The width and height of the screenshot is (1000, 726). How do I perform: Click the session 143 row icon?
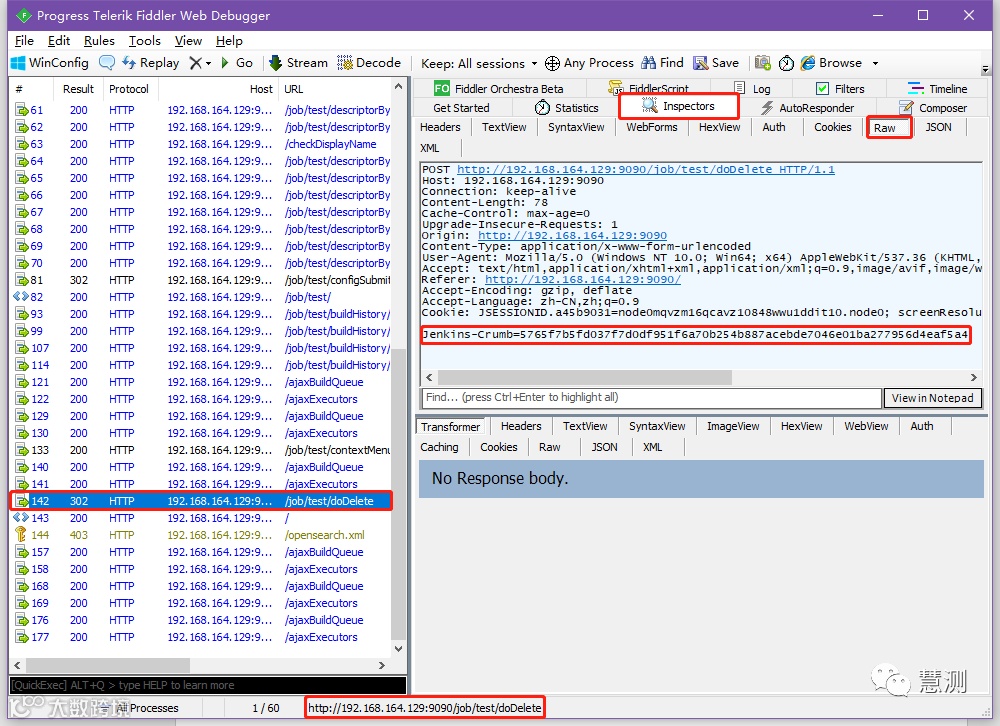pyautogui.click(x=20, y=517)
